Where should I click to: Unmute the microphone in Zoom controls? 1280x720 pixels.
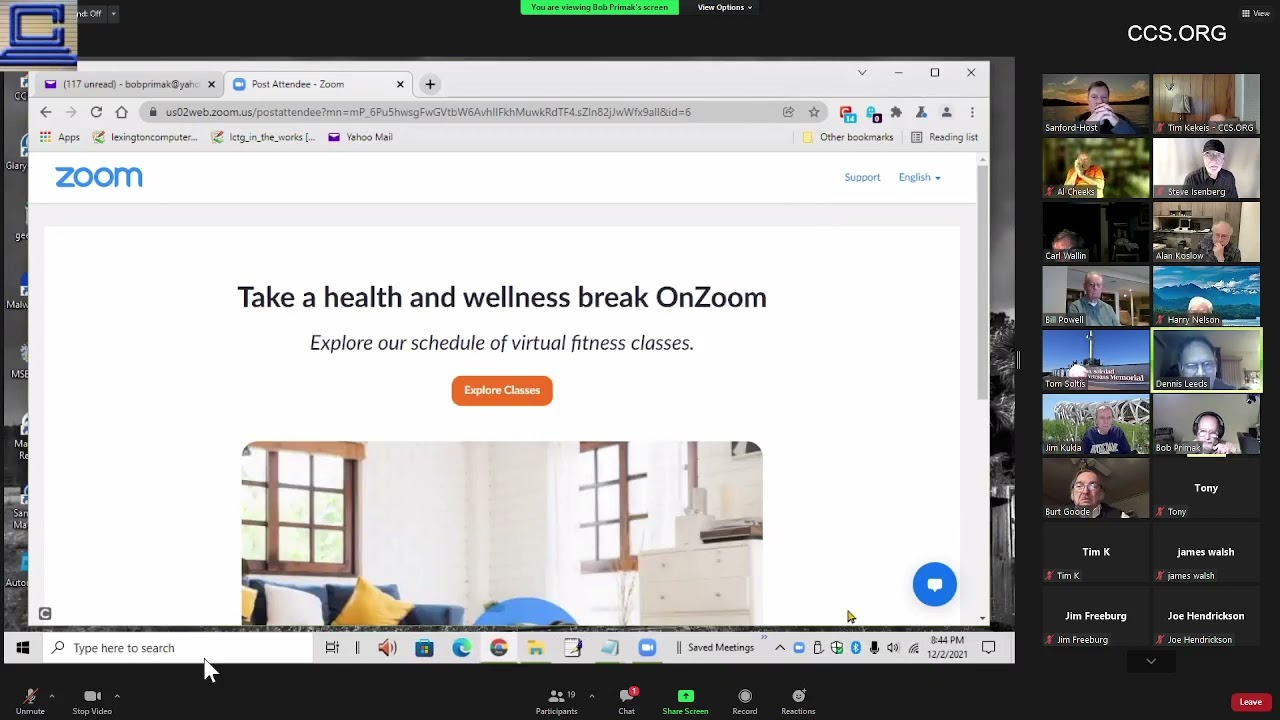coord(30,701)
